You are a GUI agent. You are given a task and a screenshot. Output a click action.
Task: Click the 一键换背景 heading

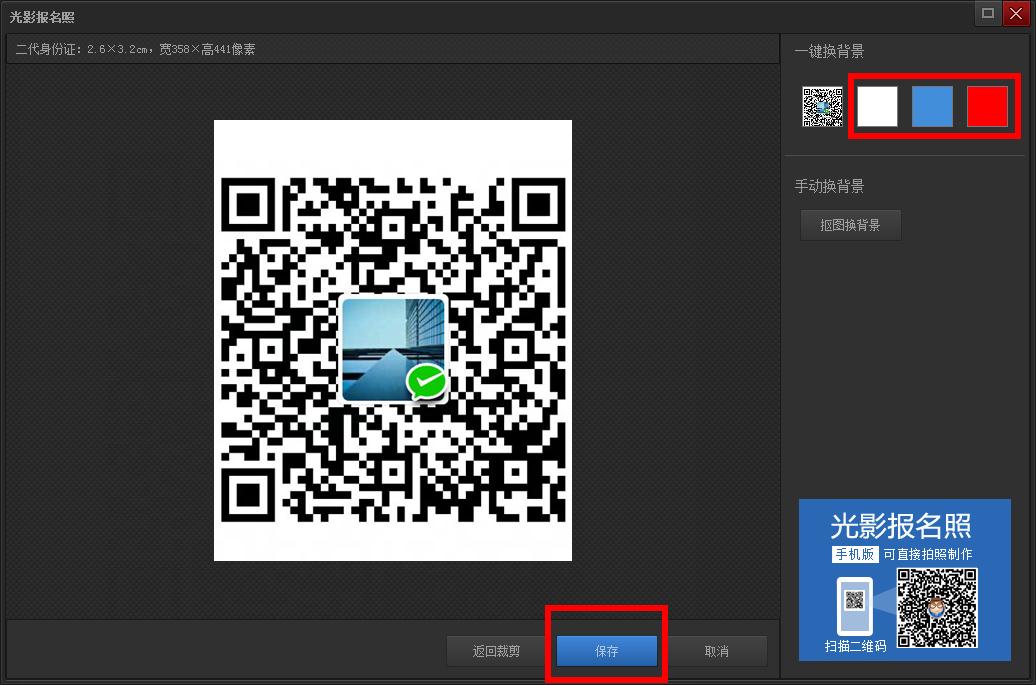point(829,52)
